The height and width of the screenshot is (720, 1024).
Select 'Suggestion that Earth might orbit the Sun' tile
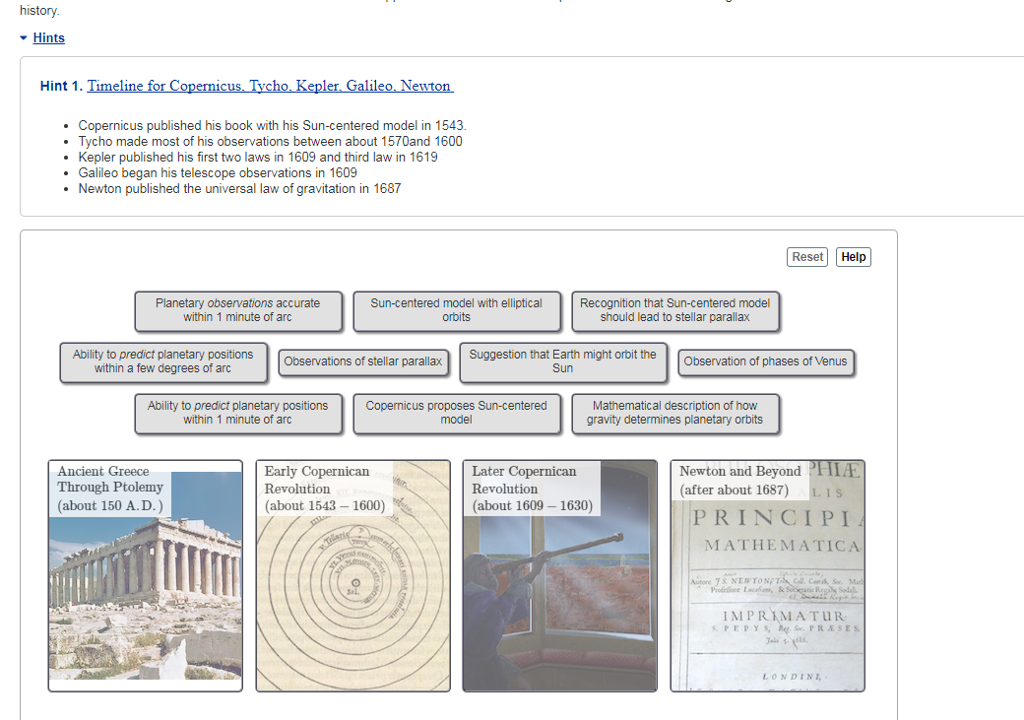(x=562, y=361)
